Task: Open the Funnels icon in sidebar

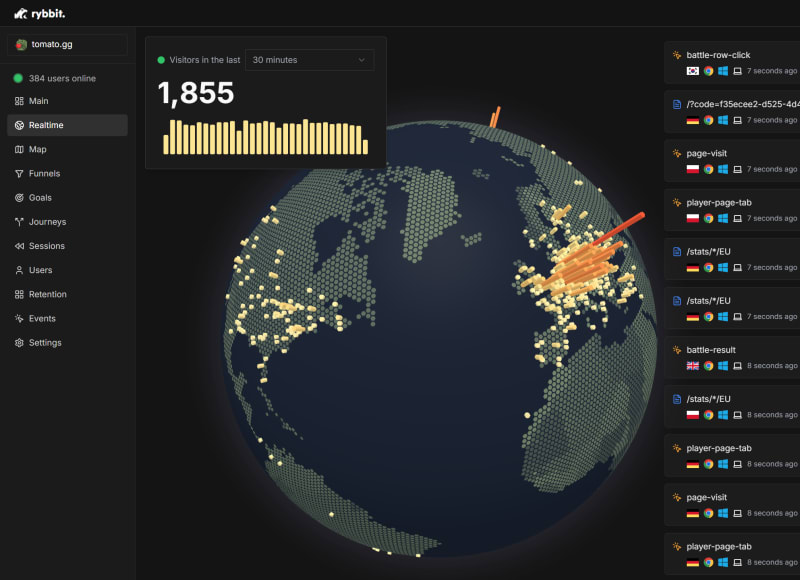Action: pyautogui.click(x=19, y=174)
